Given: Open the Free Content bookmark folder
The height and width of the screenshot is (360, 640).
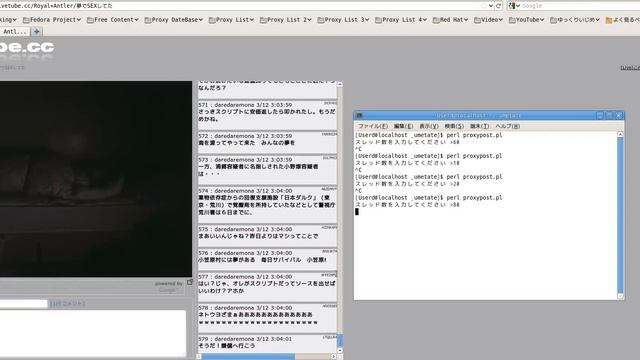Looking at the screenshot, I should coord(113,20).
